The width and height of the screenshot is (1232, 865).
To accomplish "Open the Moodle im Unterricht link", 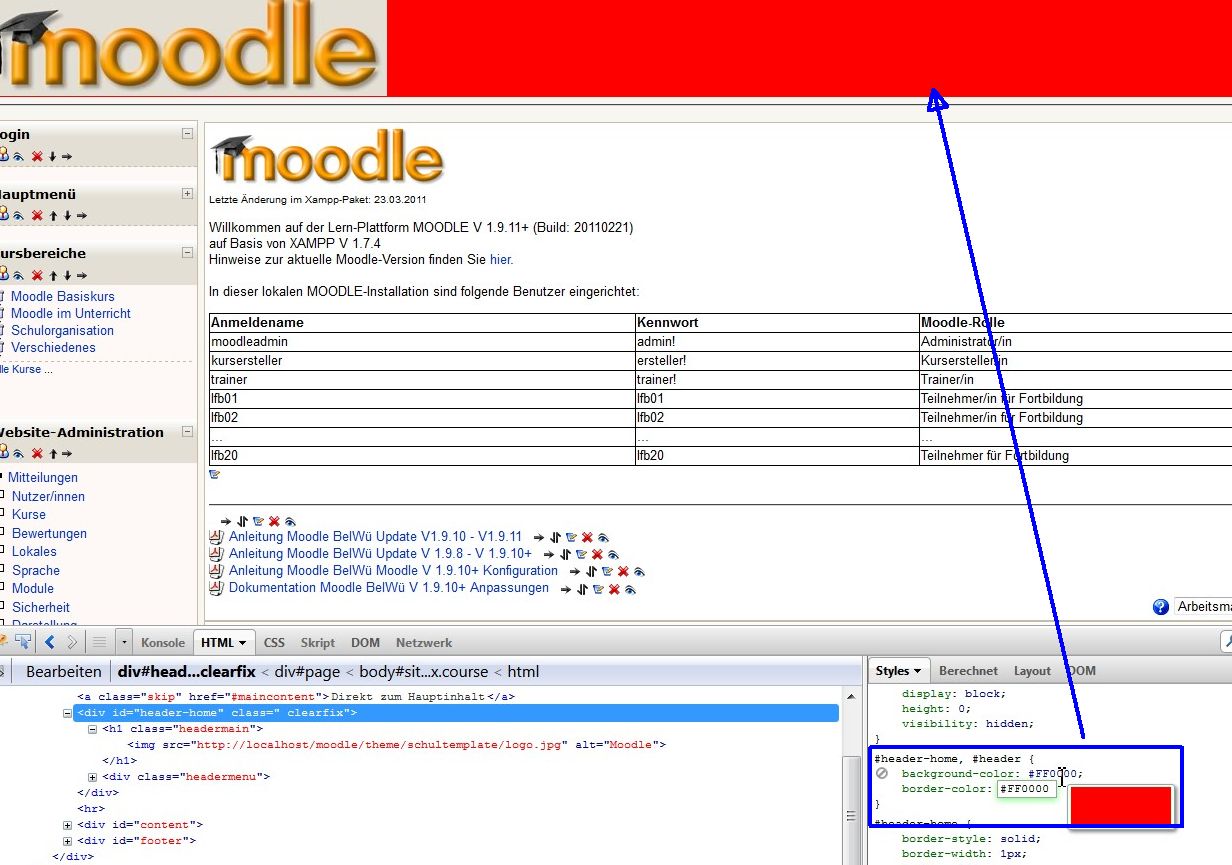I will tap(71, 313).
